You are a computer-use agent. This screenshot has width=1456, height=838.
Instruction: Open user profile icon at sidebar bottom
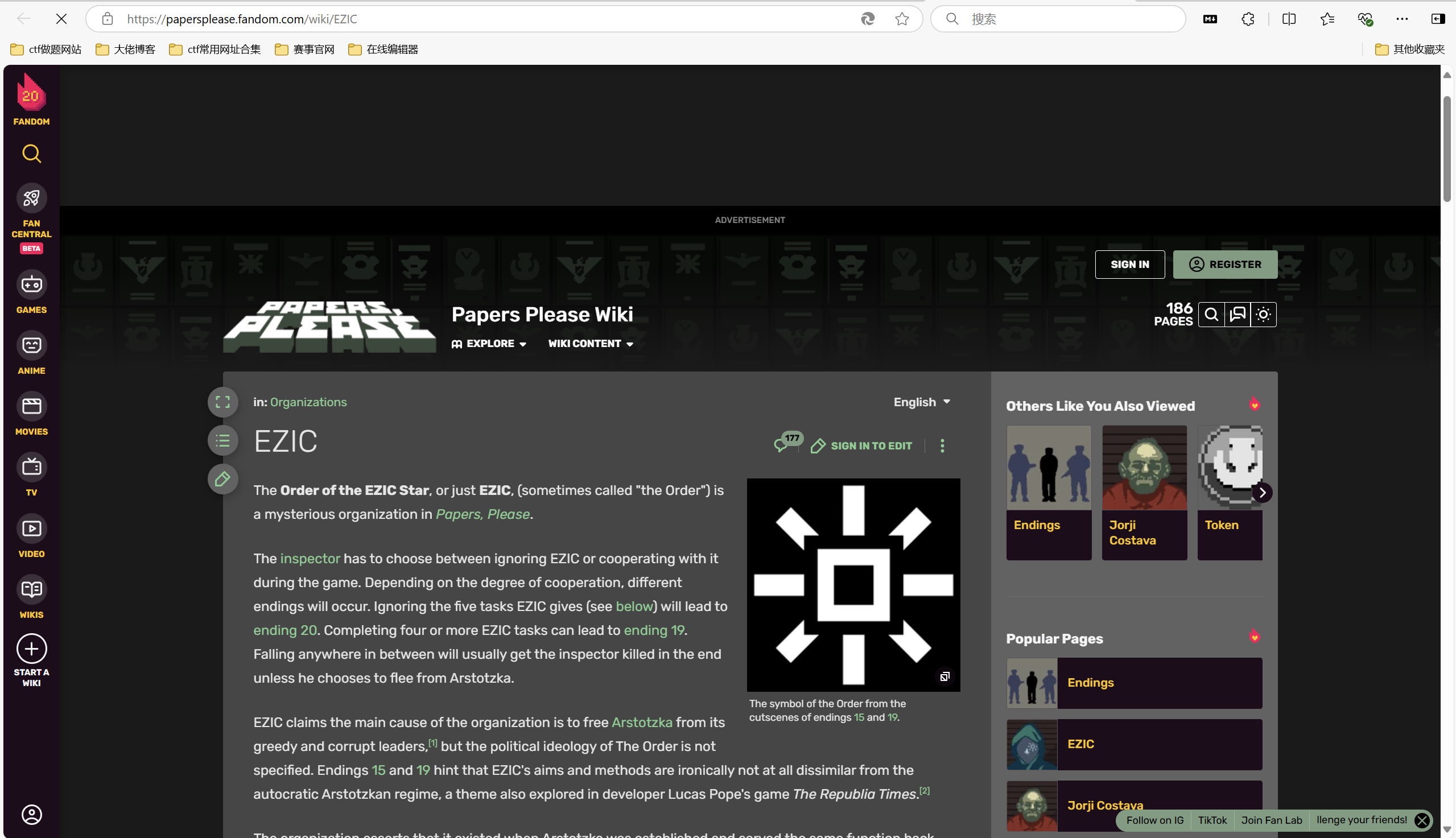(31, 815)
